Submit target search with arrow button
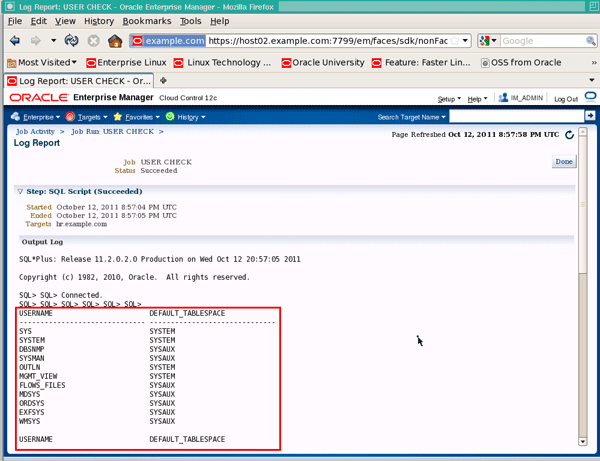 tap(590, 116)
